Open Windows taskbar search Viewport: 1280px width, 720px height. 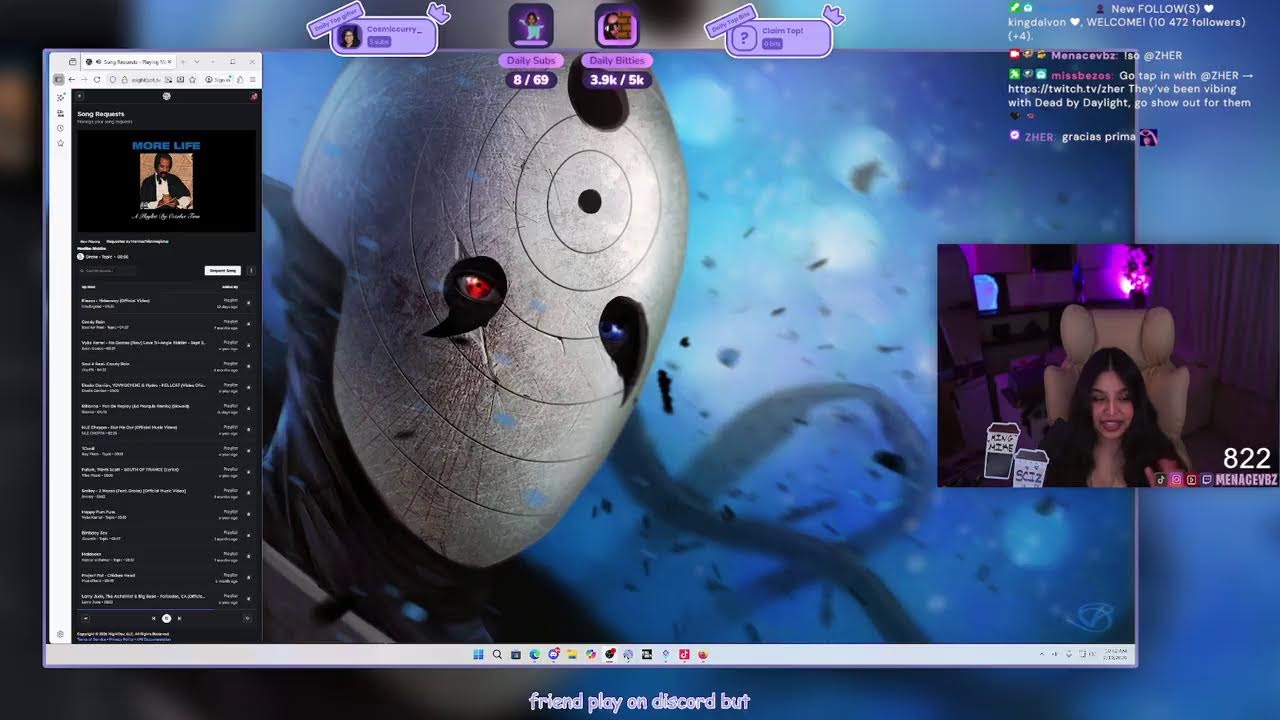pyautogui.click(x=497, y=655)
